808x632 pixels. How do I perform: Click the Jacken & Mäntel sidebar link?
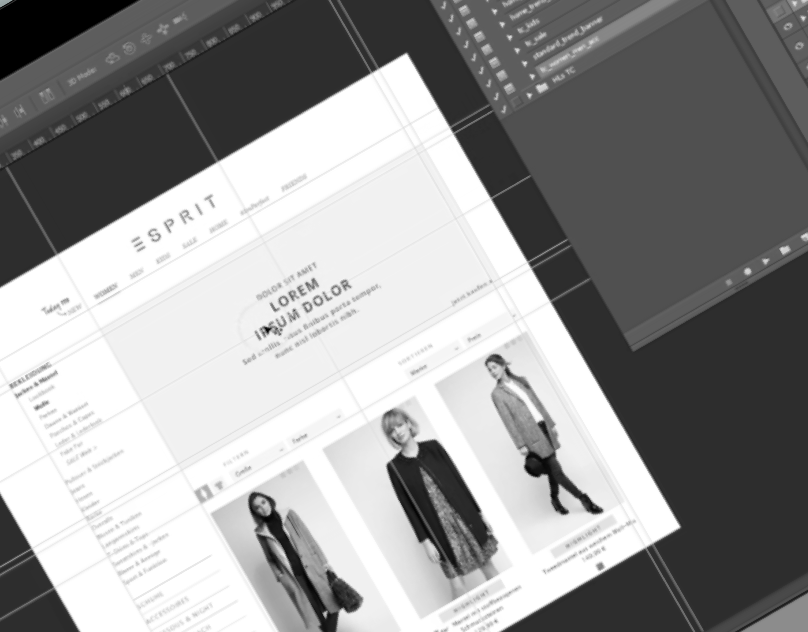pos(37,385)
